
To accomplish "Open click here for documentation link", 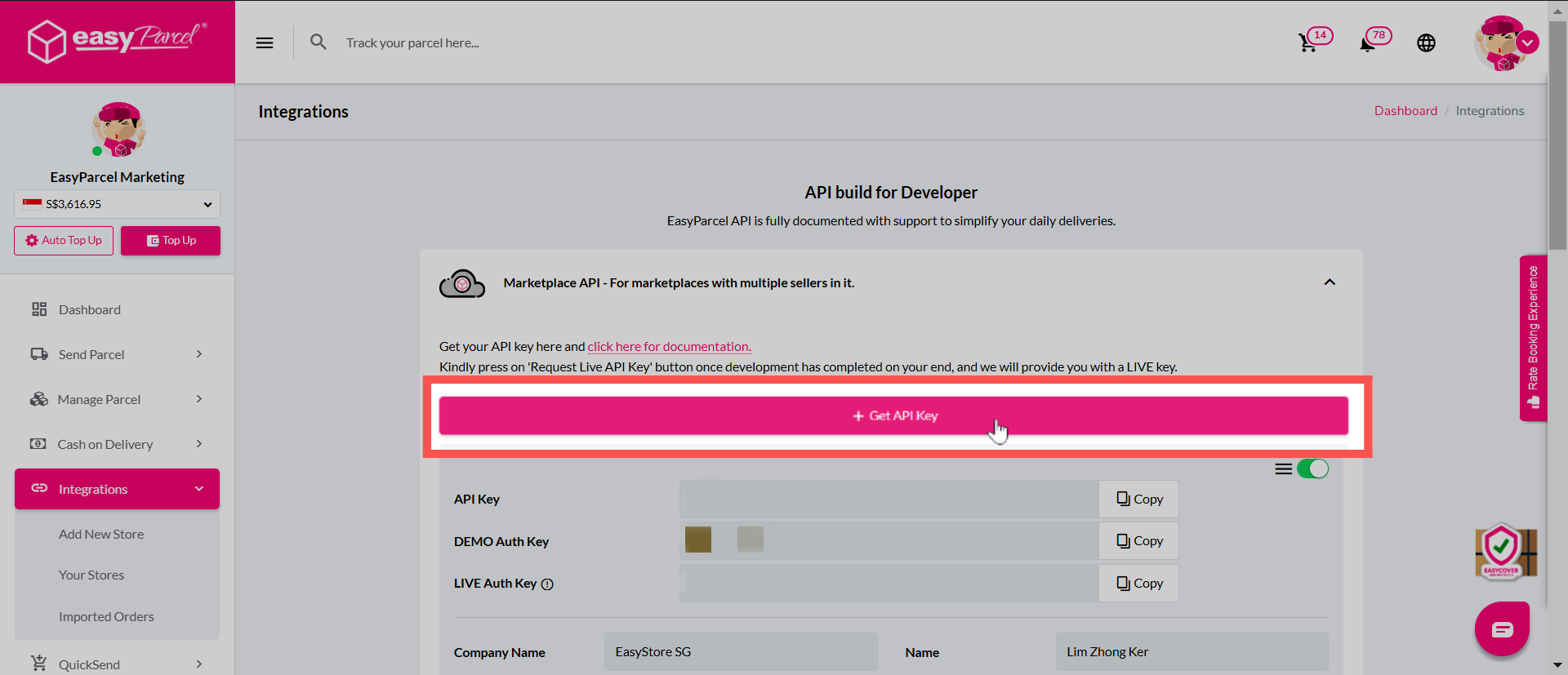I will pos(670,347).
